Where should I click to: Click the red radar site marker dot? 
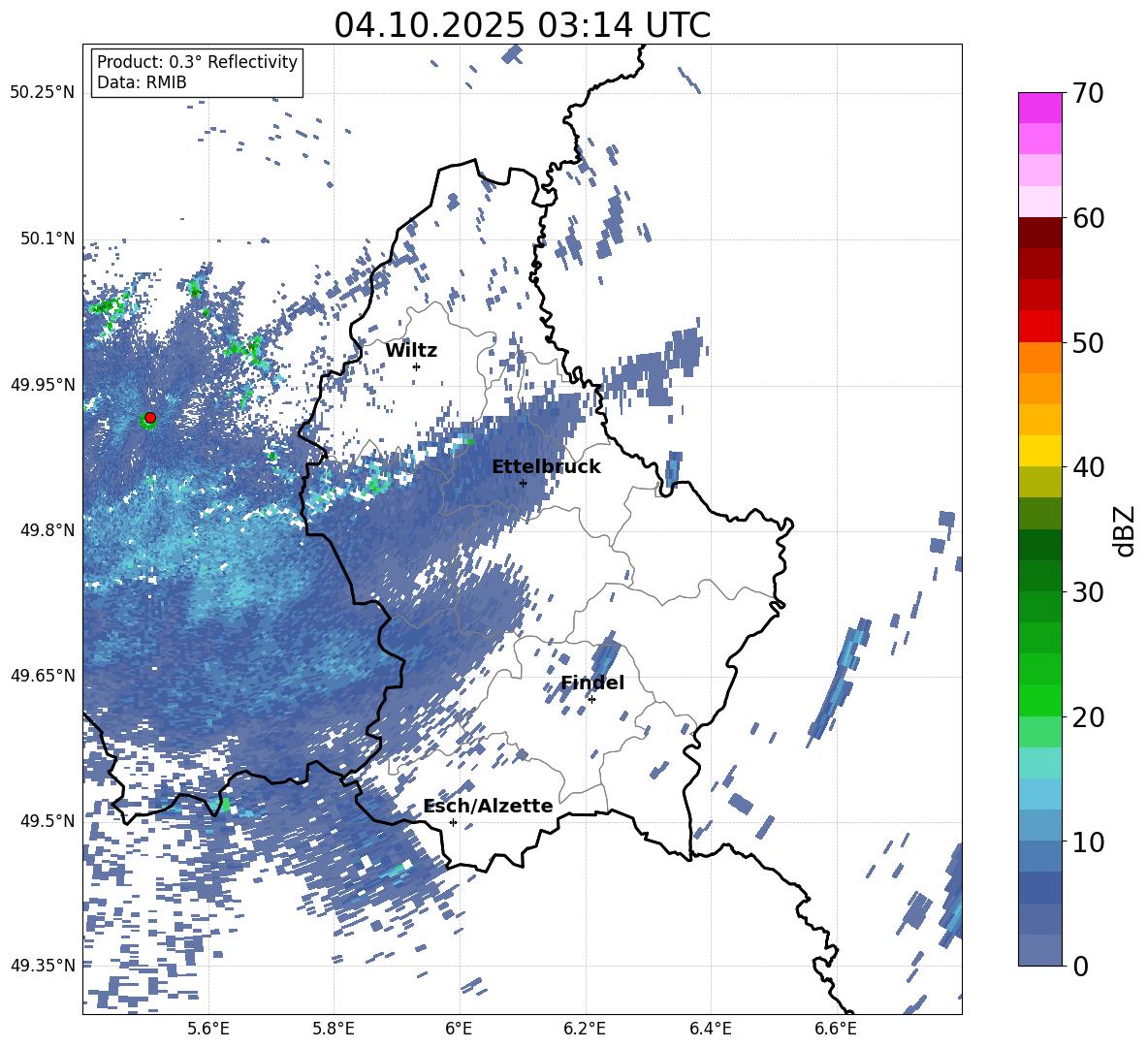coord(150,418)
